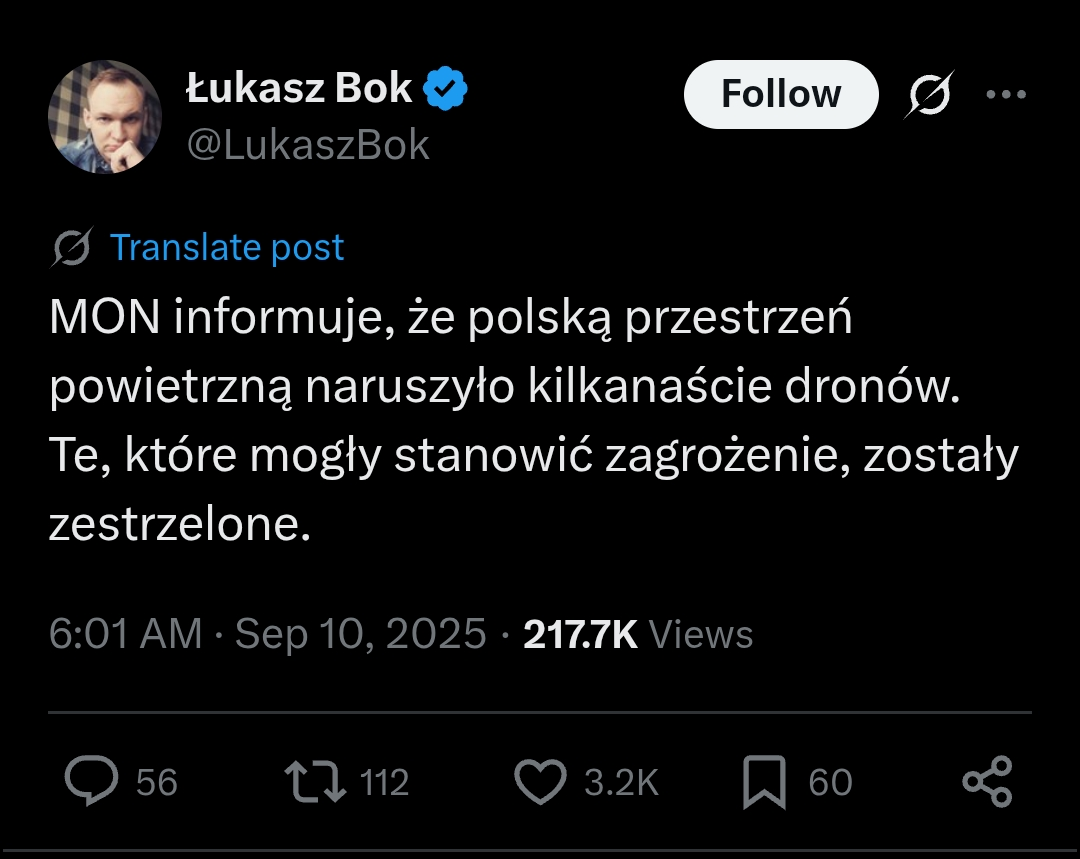Viewport: 1080px width, 859px height.
Task: Bookmark this post using the bookmark icon
Action: coord(764,783)
